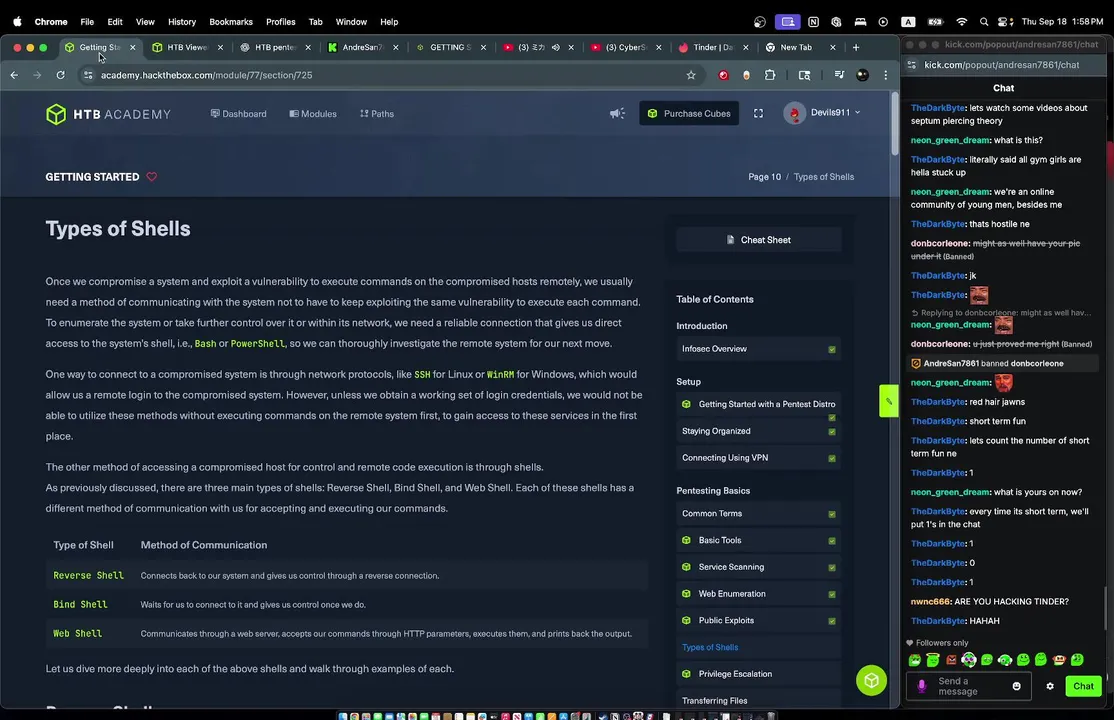Toggle Basic Tools completion checkbox
Image resolution: width=1114 pixels, height=720 pixels.
(x=831, y=541)
